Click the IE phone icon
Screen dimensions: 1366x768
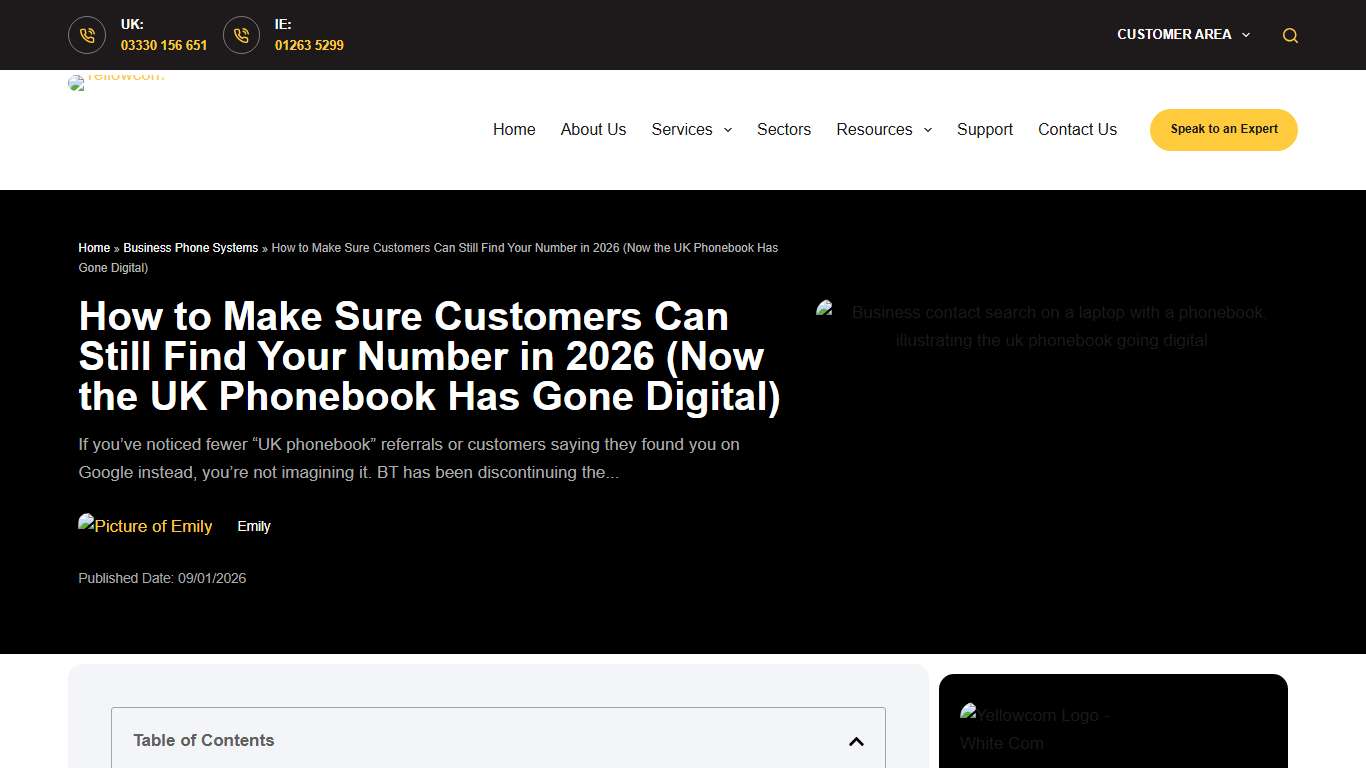point(241,35)
